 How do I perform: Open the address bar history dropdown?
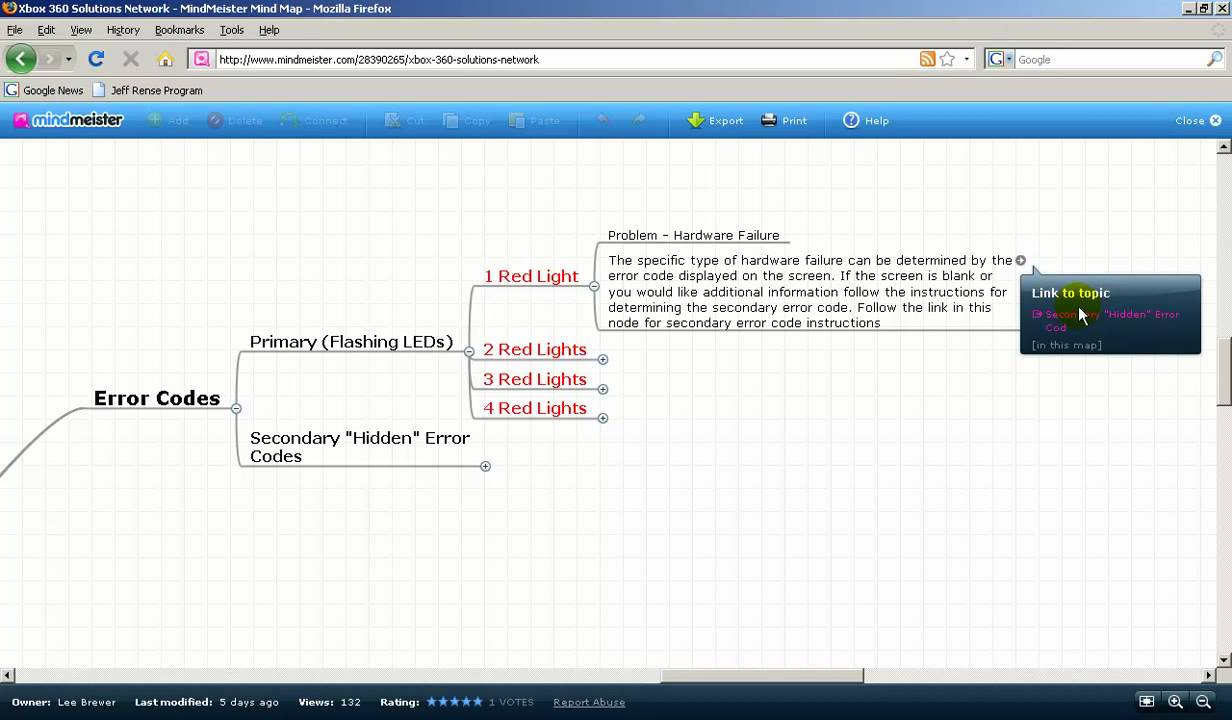pyautogui.click(x=966, y=60)
